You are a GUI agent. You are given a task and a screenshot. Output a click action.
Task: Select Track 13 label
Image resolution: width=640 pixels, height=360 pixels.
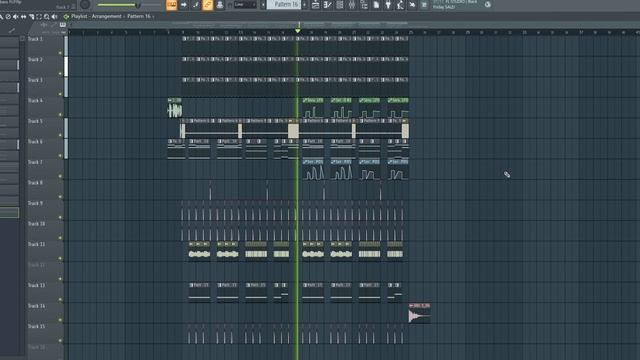(36, 285)
